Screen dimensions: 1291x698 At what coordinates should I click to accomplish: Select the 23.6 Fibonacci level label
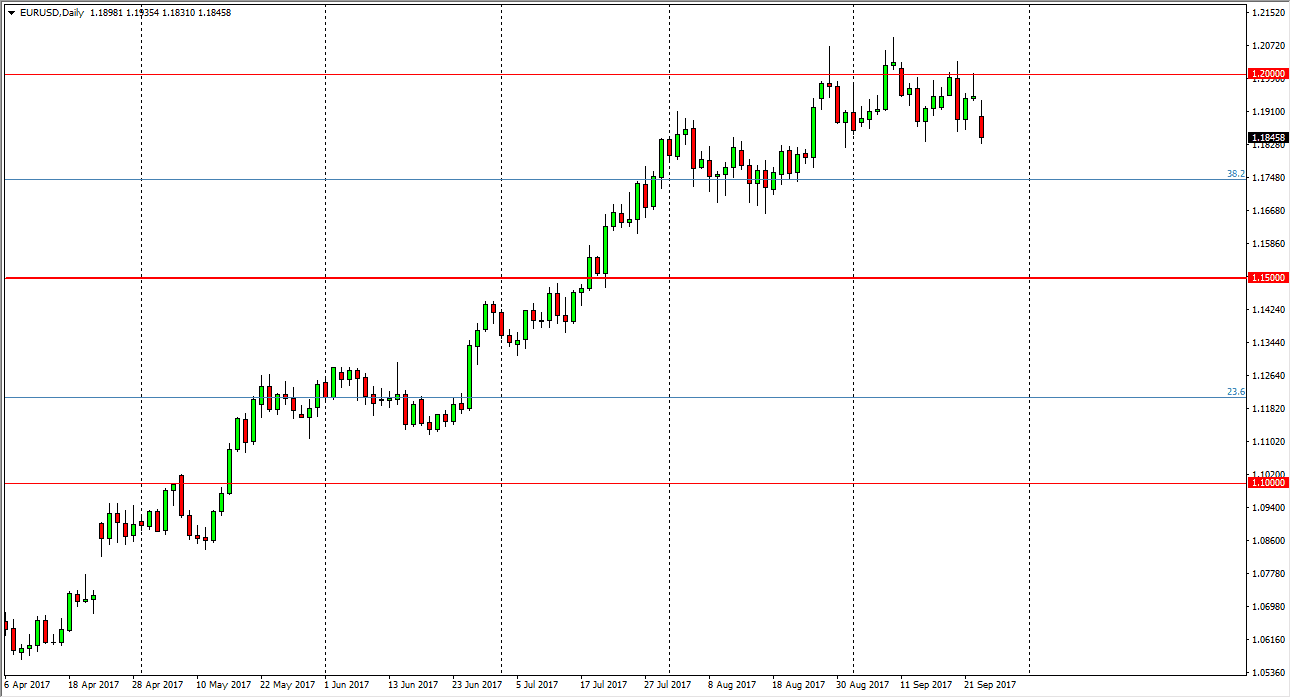point(1234,391)
